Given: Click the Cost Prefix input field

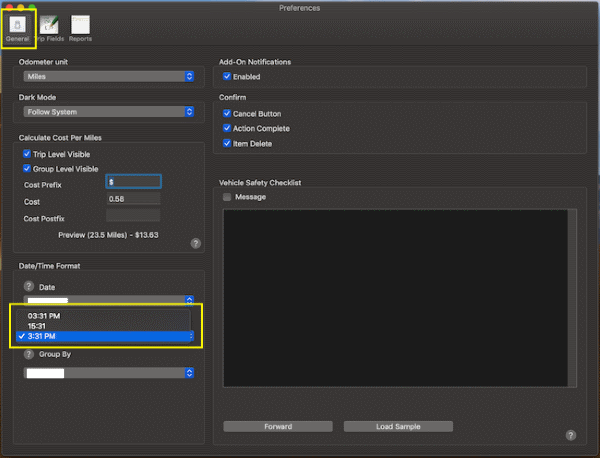Looking at the screenshot, I should [133, 182].
